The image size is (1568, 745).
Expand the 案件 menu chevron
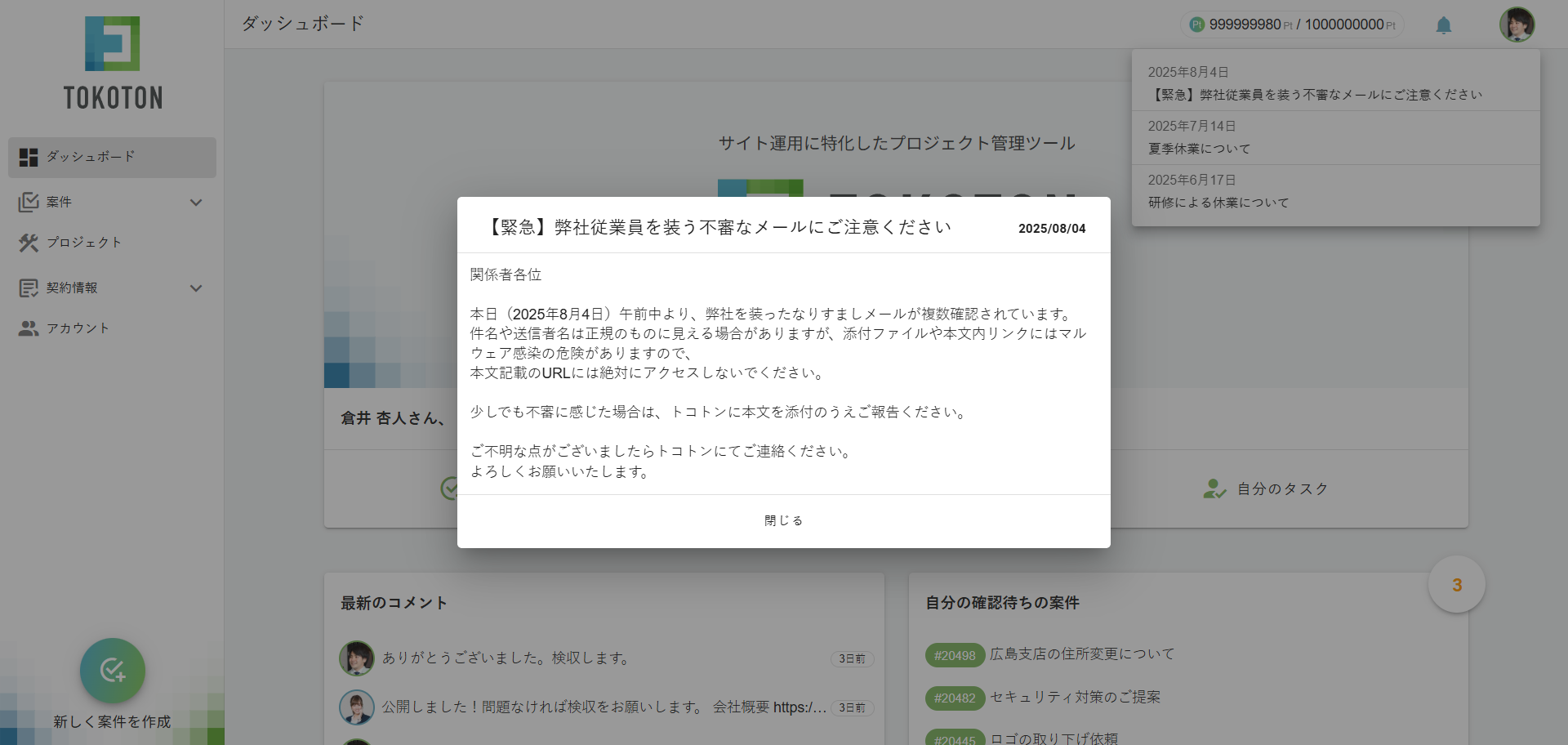196,202
